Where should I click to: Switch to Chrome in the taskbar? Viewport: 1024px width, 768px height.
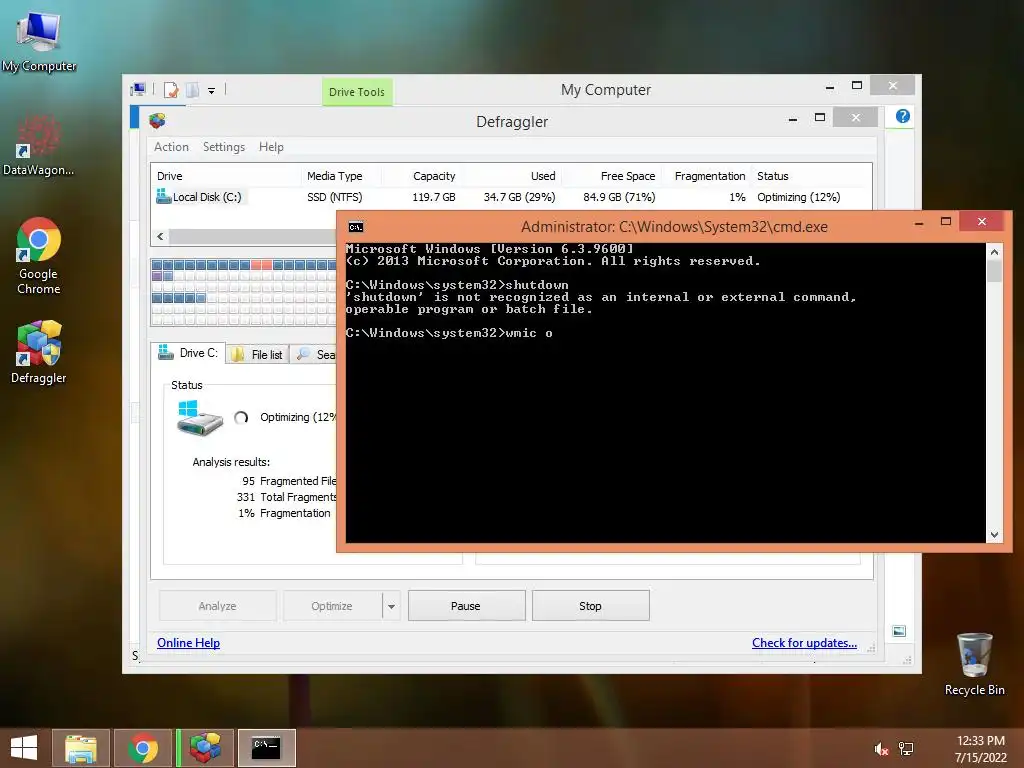tap(142, 748)
